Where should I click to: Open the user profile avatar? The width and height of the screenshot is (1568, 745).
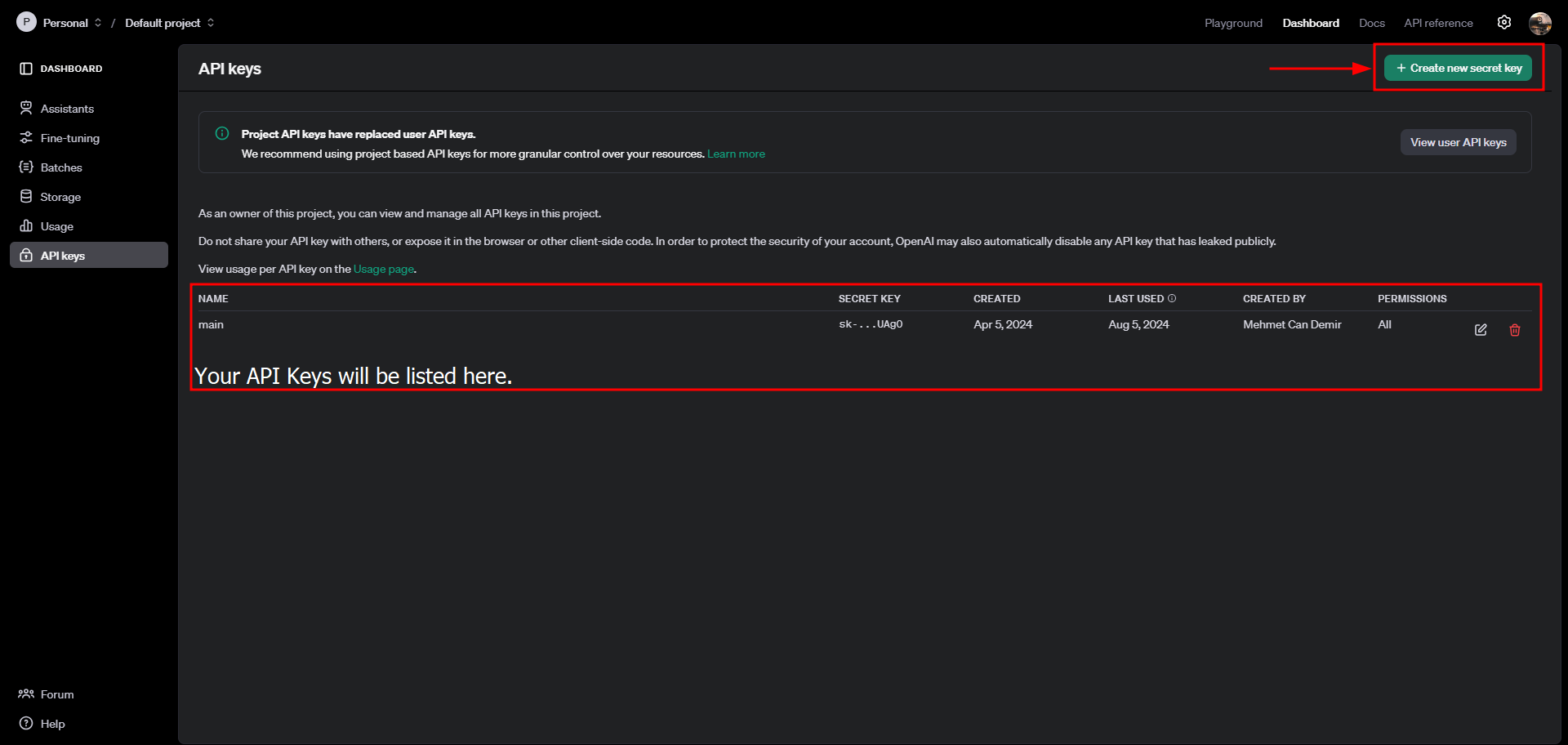point(1540,23)
